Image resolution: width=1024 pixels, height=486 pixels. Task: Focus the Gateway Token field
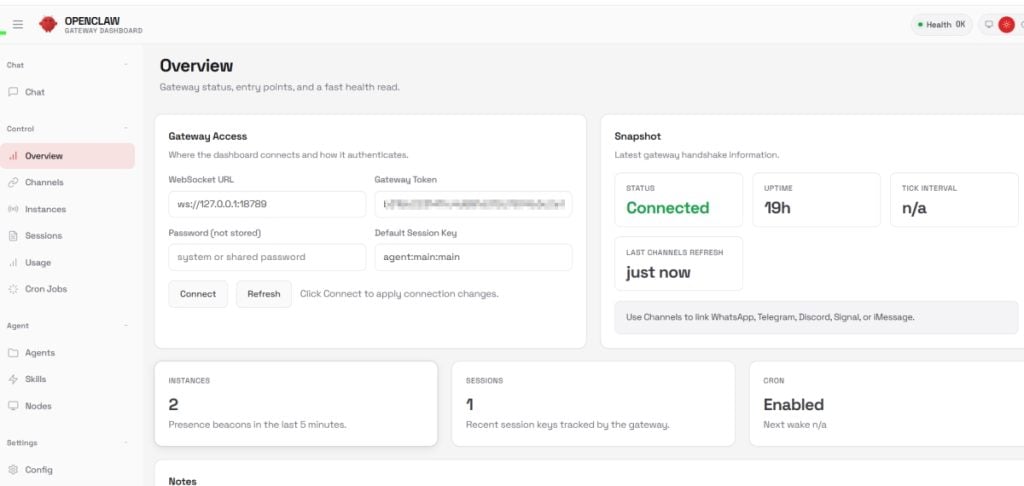pos(473,204)
